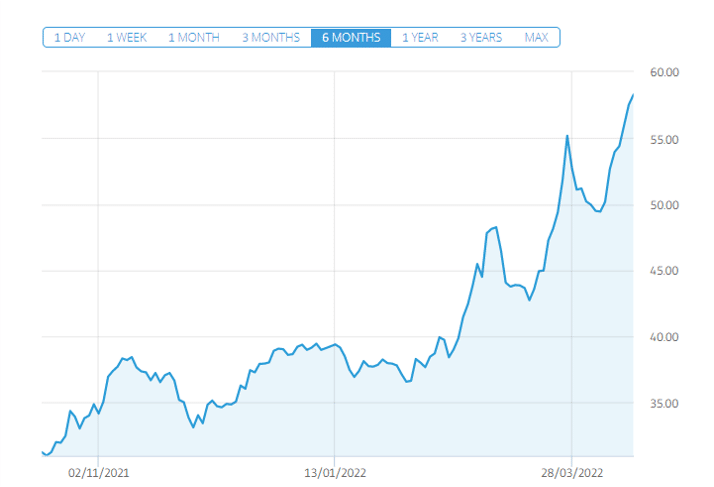The image size is (714, 487).
Task: Click the active 6 MONTHS tab
Action: (x=351, y=37)
